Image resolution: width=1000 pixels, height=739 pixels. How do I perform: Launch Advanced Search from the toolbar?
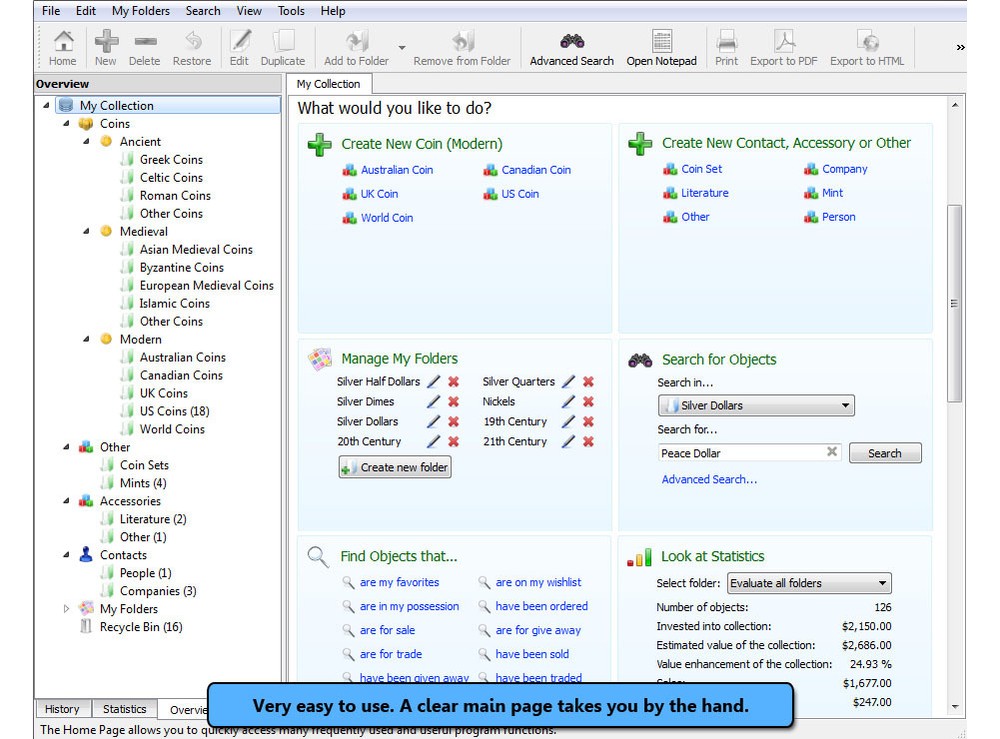click(570, 47)
